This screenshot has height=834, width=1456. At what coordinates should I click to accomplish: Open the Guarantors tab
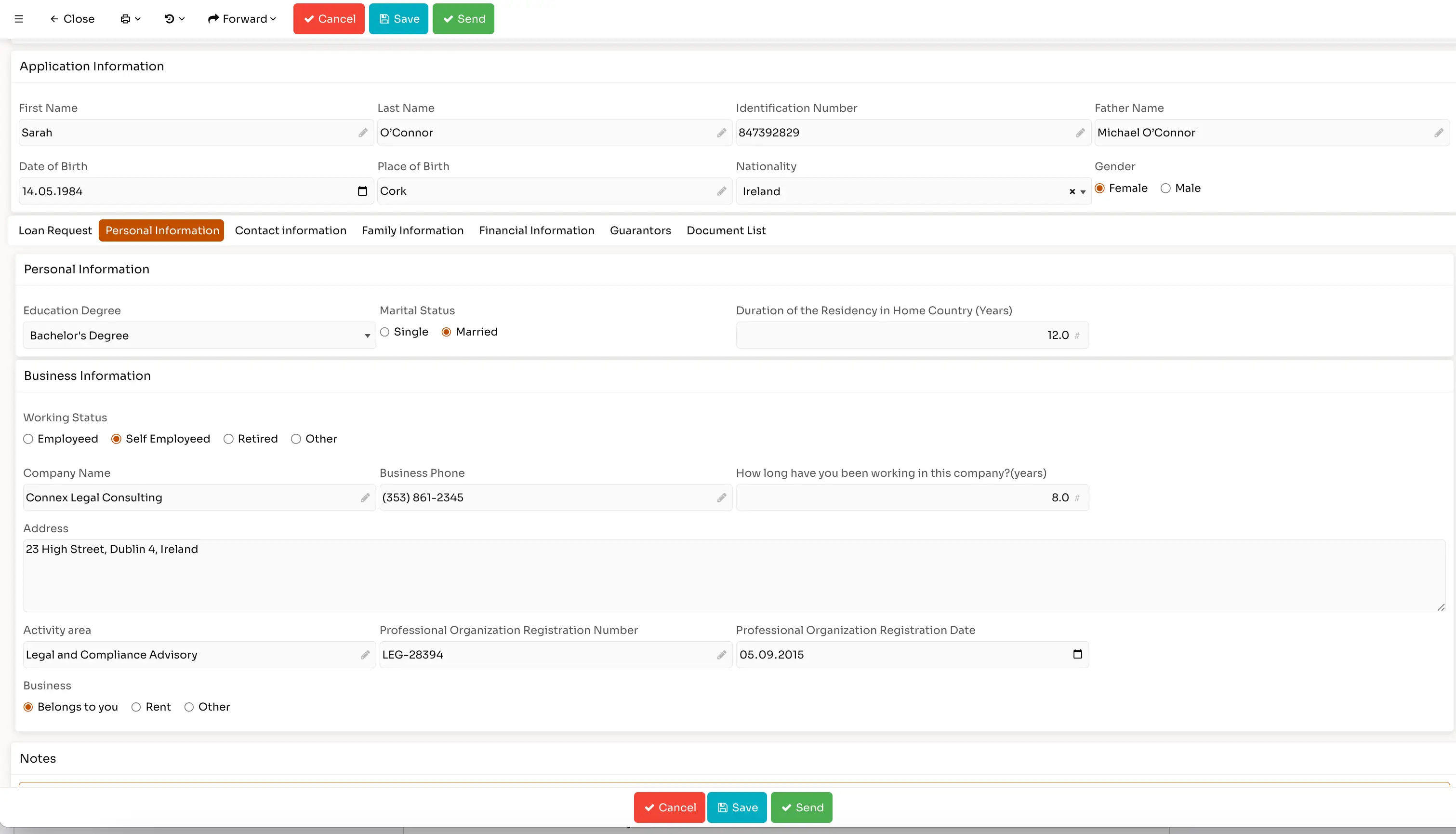point(640,230)
